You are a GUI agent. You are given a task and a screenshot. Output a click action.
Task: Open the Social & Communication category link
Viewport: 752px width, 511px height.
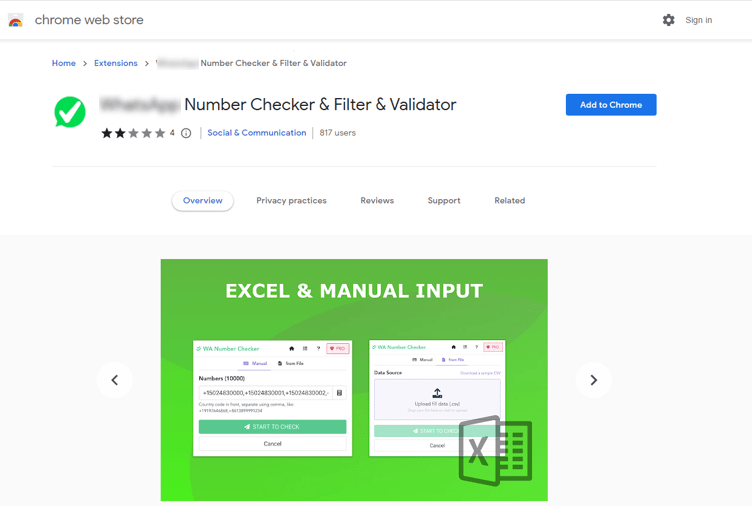pos(257,133)
